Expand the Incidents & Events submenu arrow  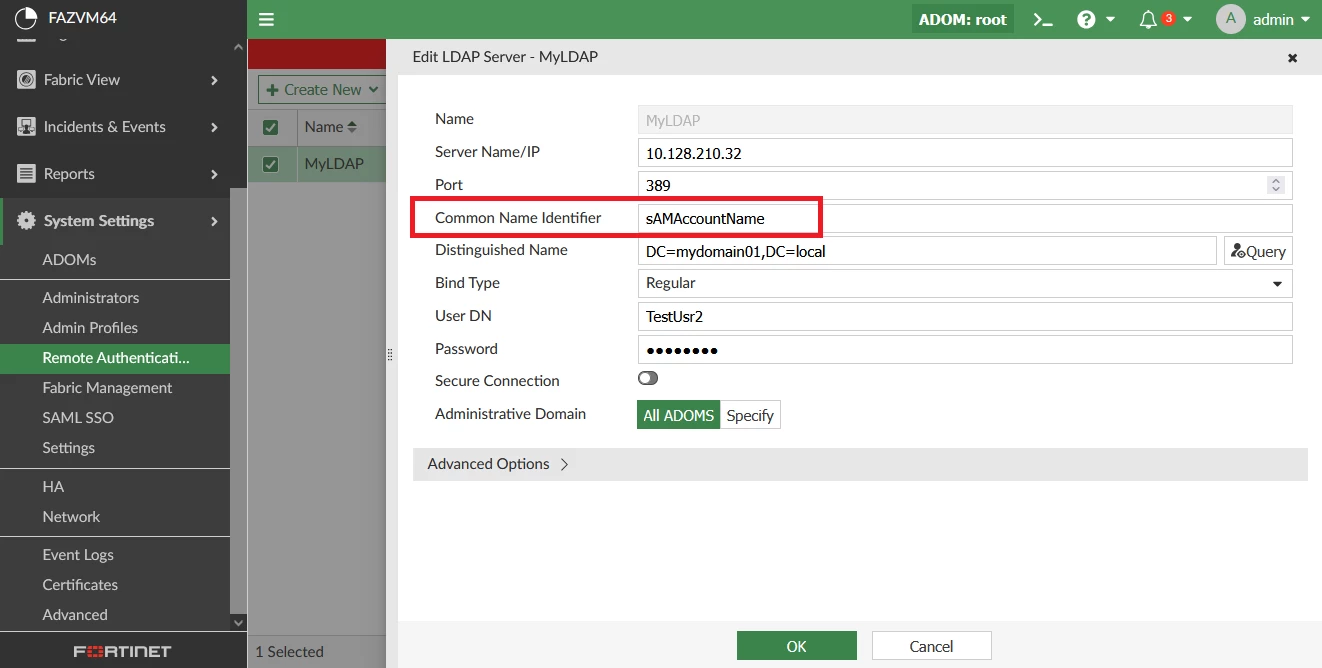214,127
